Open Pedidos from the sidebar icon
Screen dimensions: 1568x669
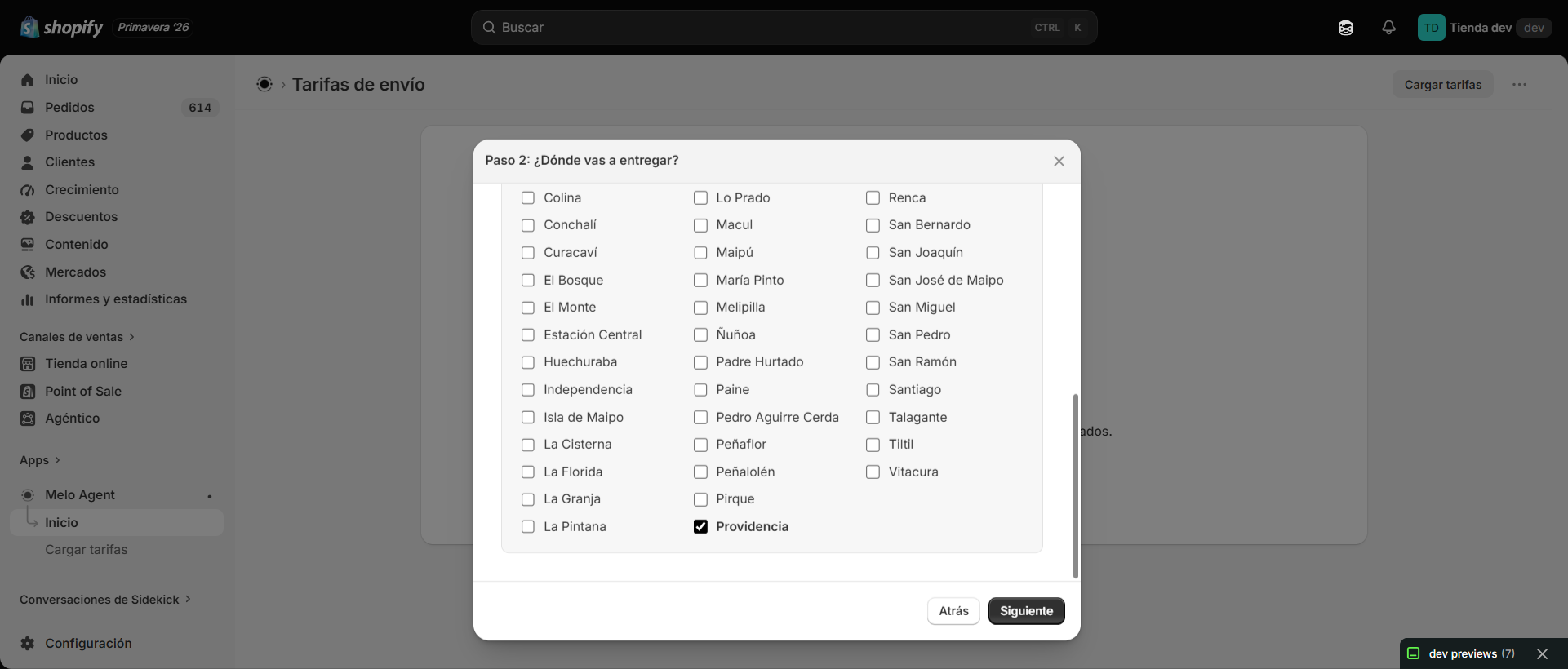coord(28,108)
